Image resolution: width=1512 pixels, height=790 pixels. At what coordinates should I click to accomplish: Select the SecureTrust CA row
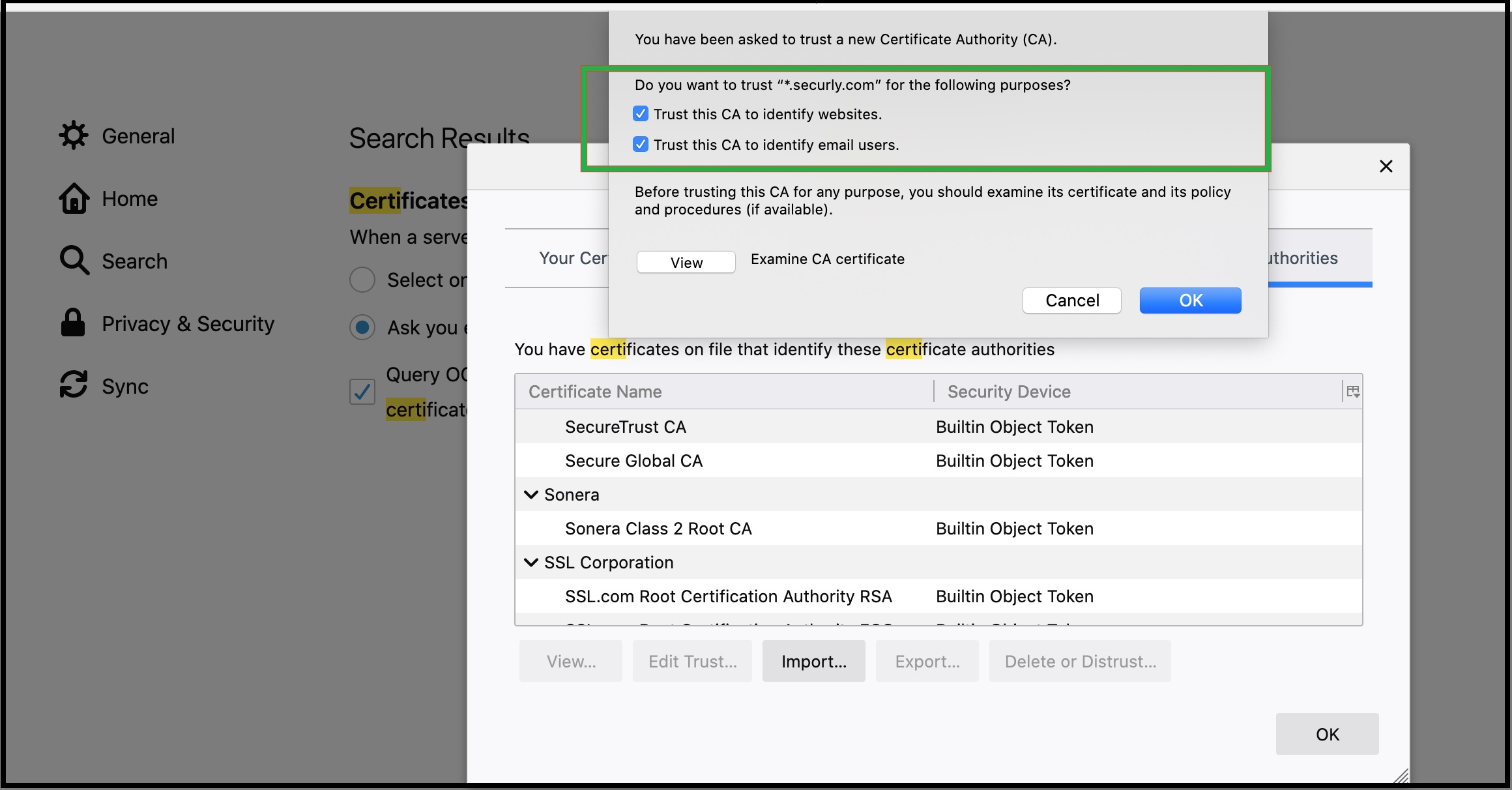click(x=938, y=427)
